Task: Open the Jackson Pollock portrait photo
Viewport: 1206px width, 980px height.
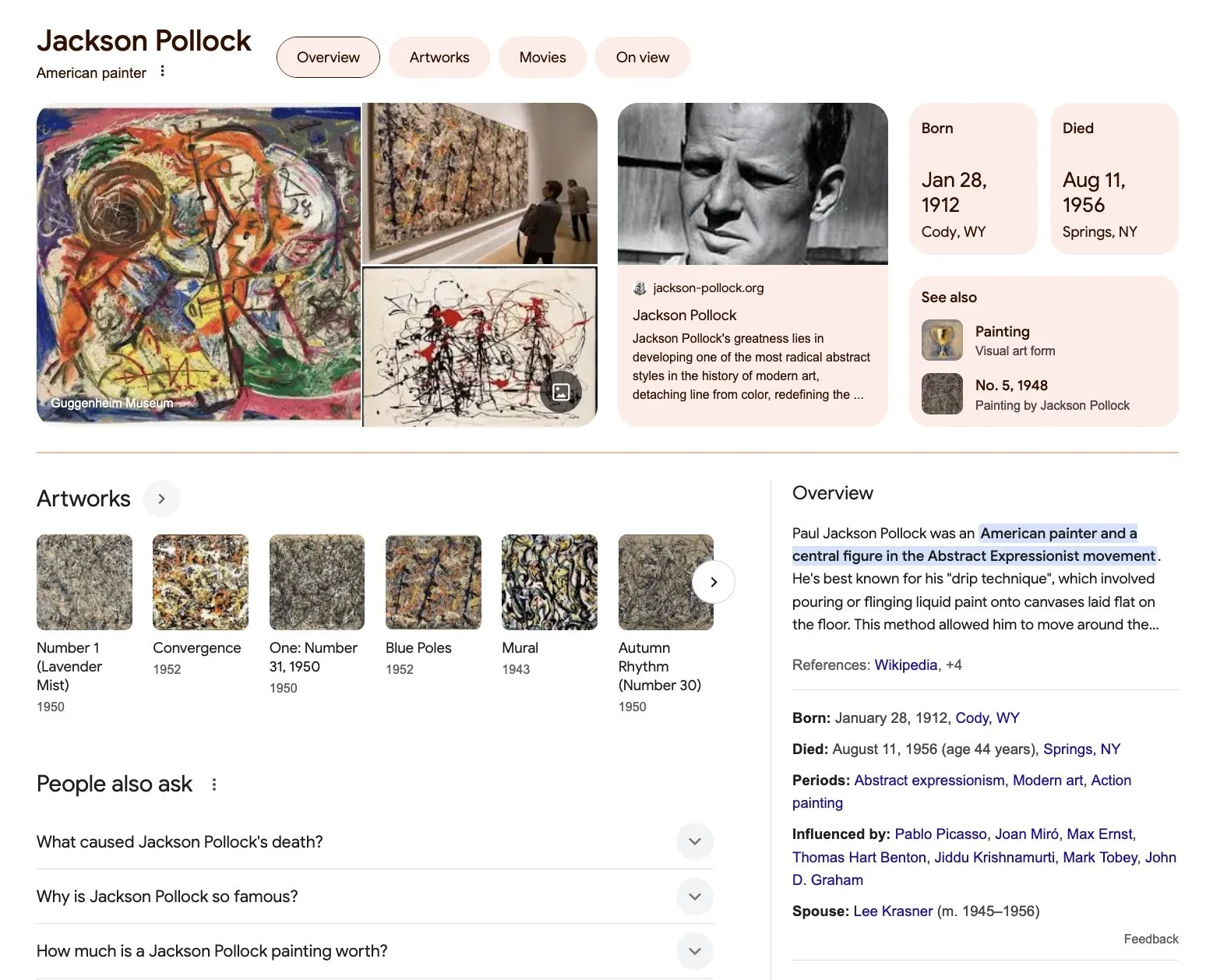Action: 753,184
